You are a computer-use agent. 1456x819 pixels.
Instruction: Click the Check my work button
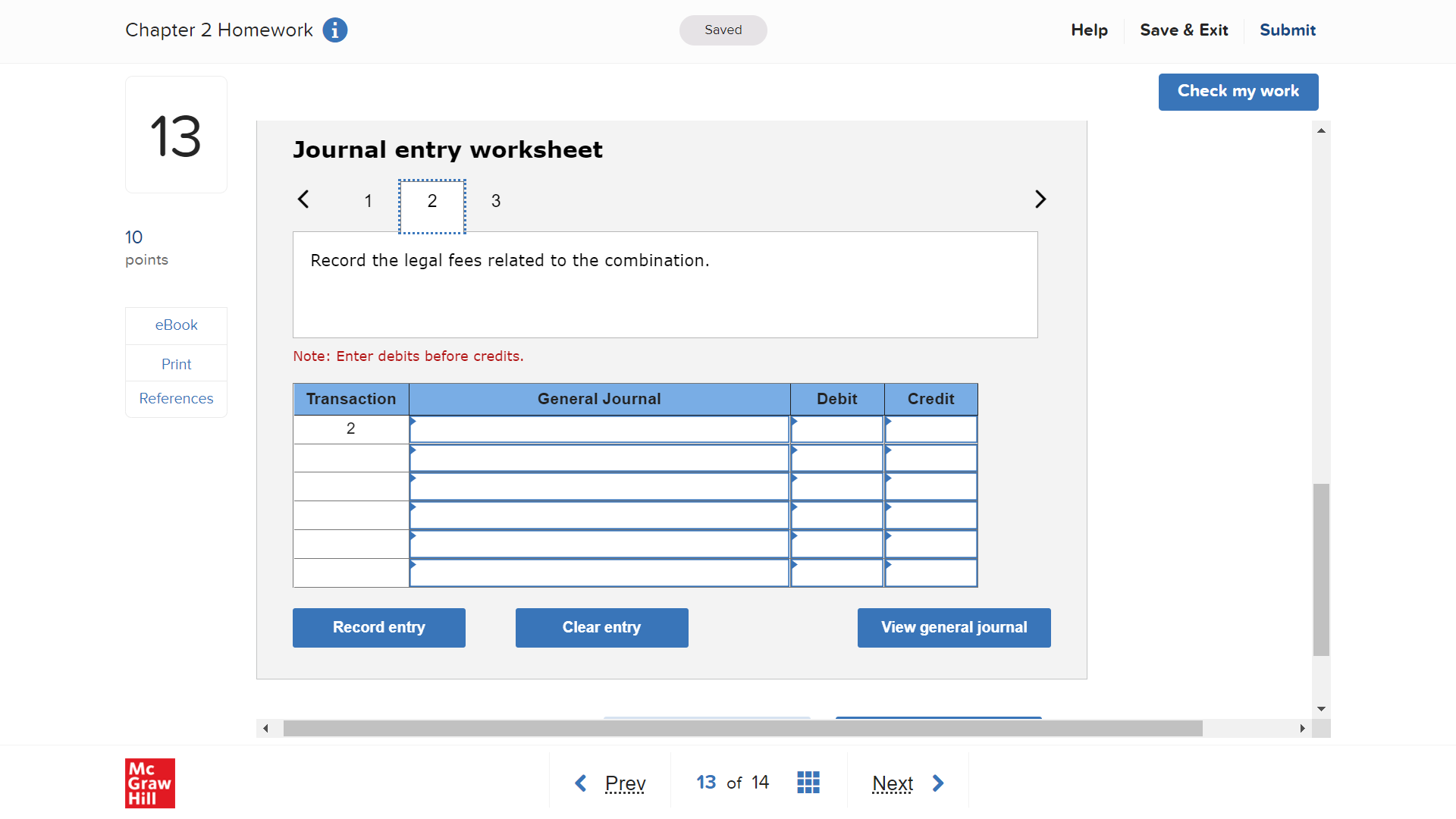[x=1238, y=92]
